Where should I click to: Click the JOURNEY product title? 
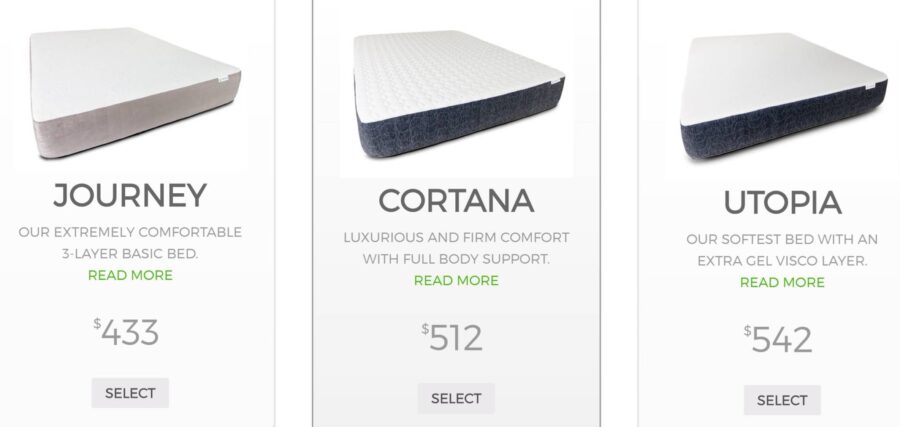tap(130, 196)
